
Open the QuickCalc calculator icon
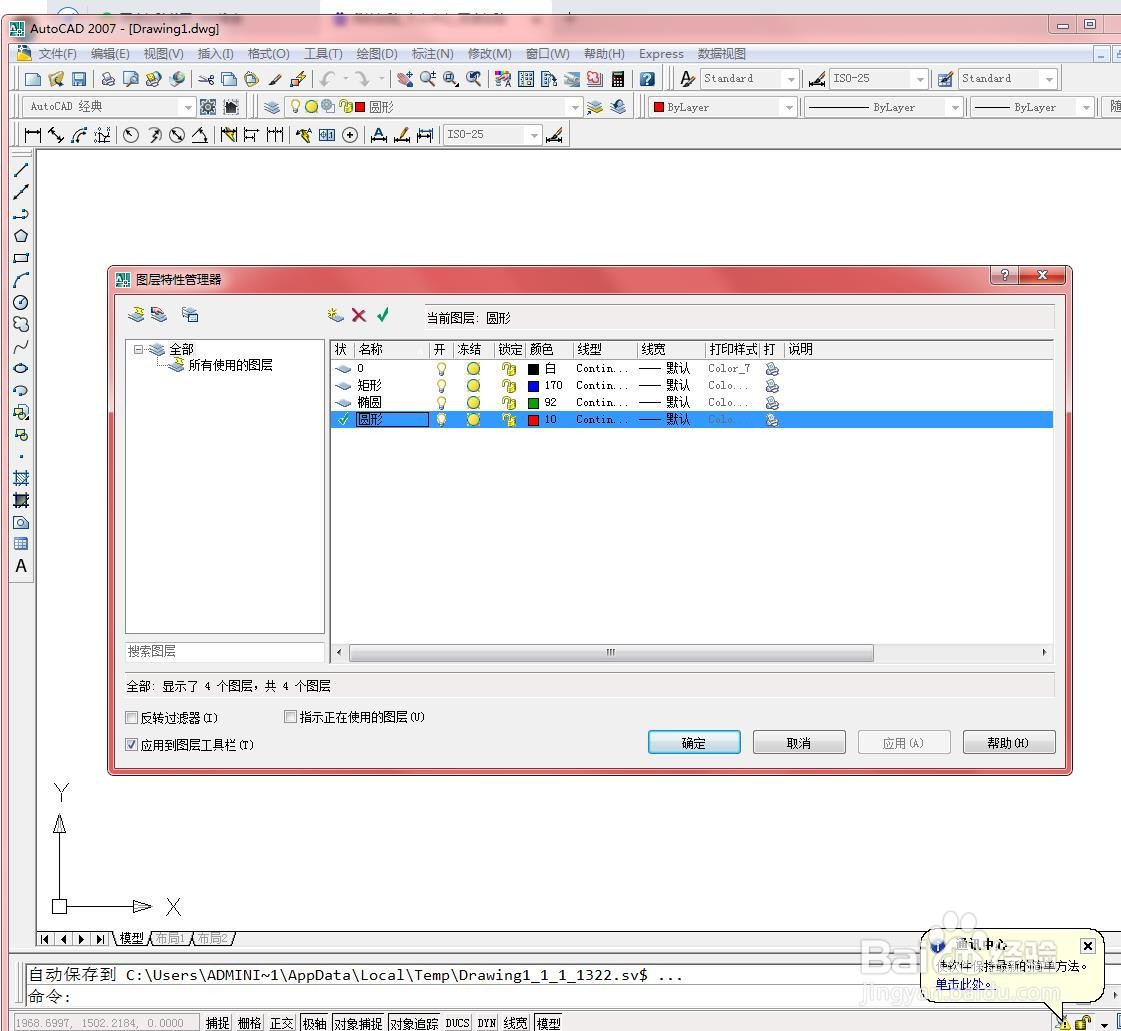click(x=618, y=79)
